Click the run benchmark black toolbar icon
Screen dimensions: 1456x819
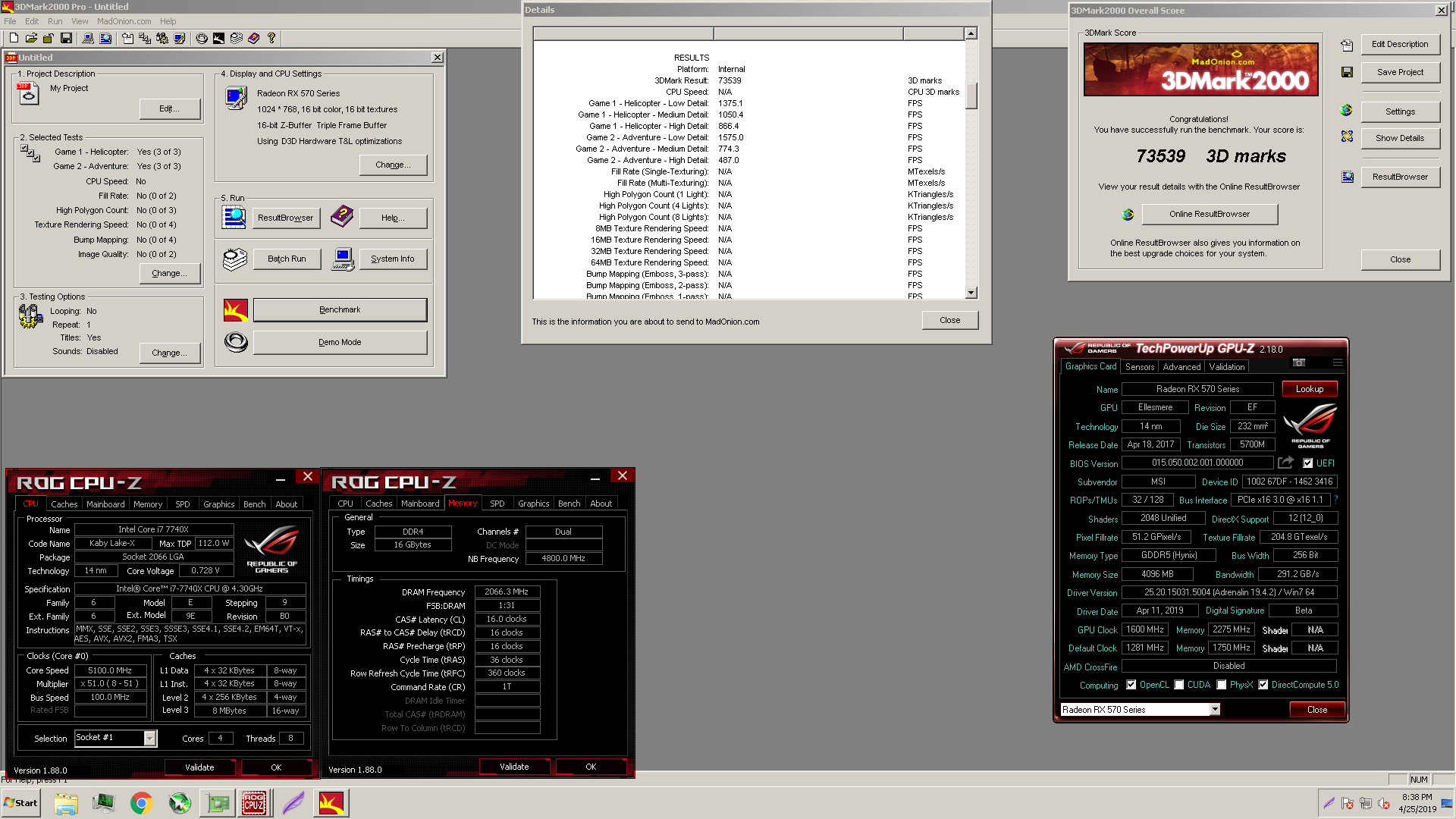218,38
